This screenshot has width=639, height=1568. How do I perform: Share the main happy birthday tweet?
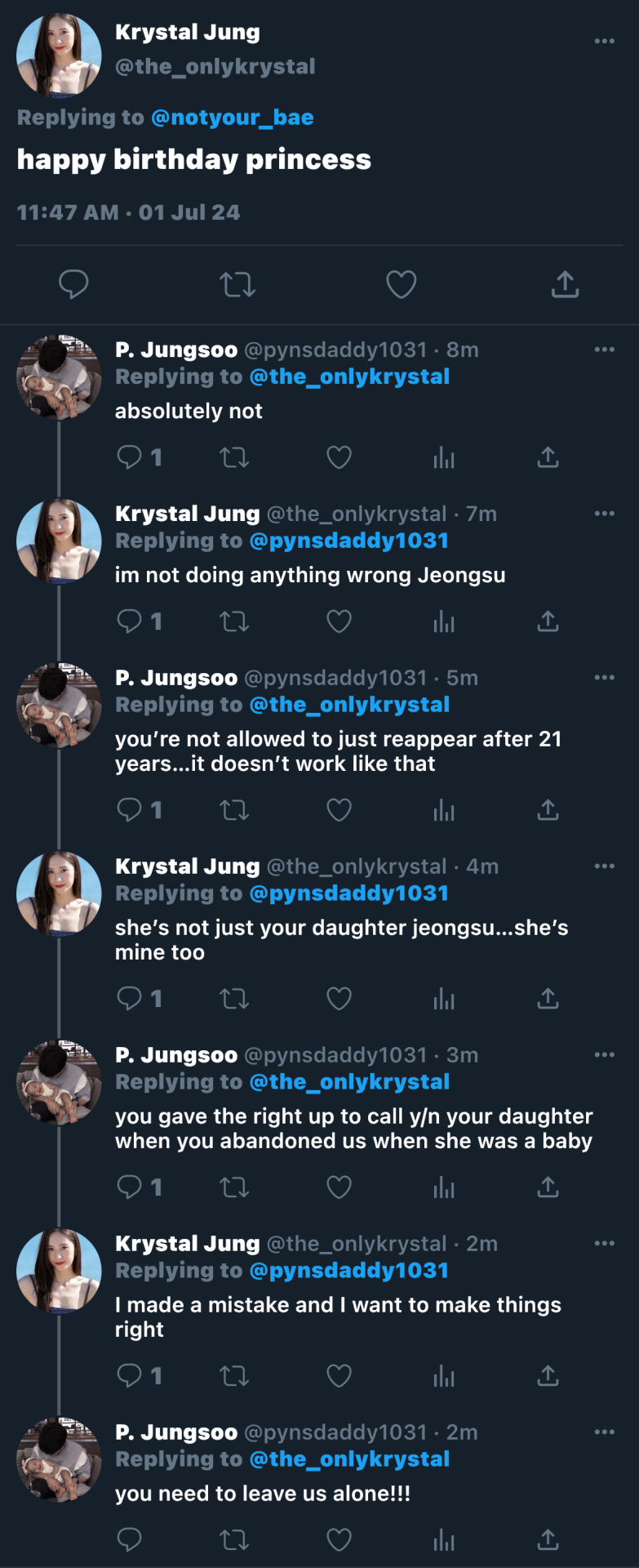[x=565, y=284]
